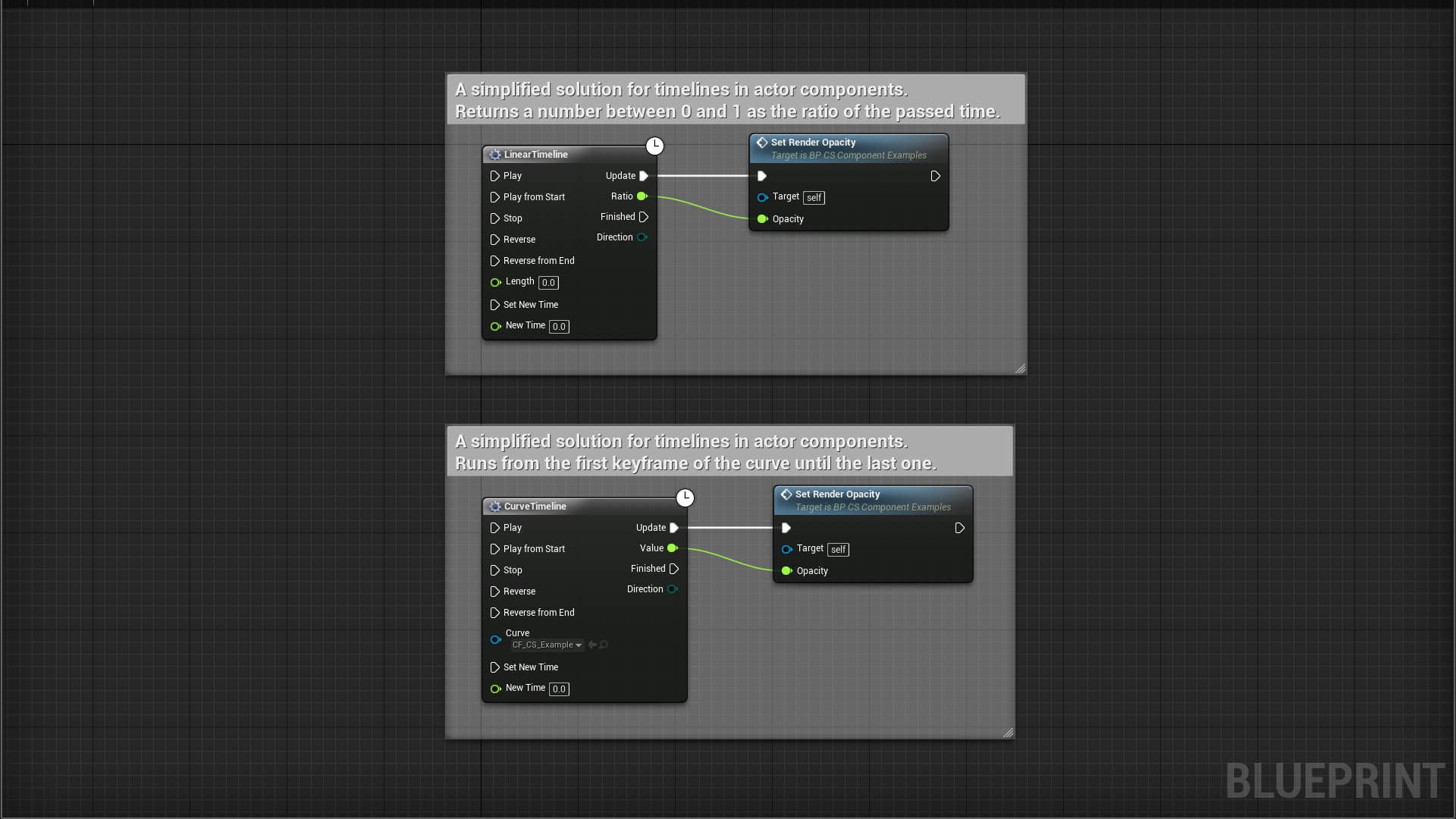The image size is (1456, 819).
Task: Click the function icon on the lower Set Render Opacity node
Action: [x=786, y=494]
